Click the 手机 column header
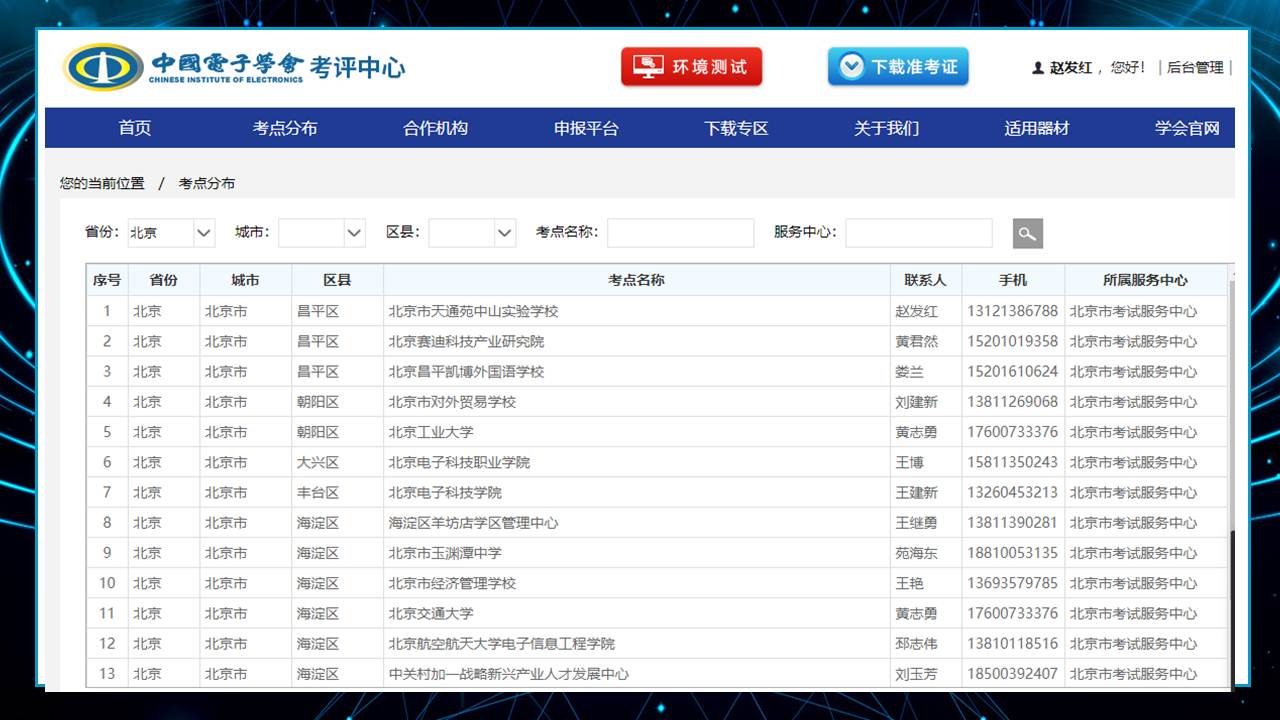The height and width of the screenshot is (720, 1280). point(1013,280)
